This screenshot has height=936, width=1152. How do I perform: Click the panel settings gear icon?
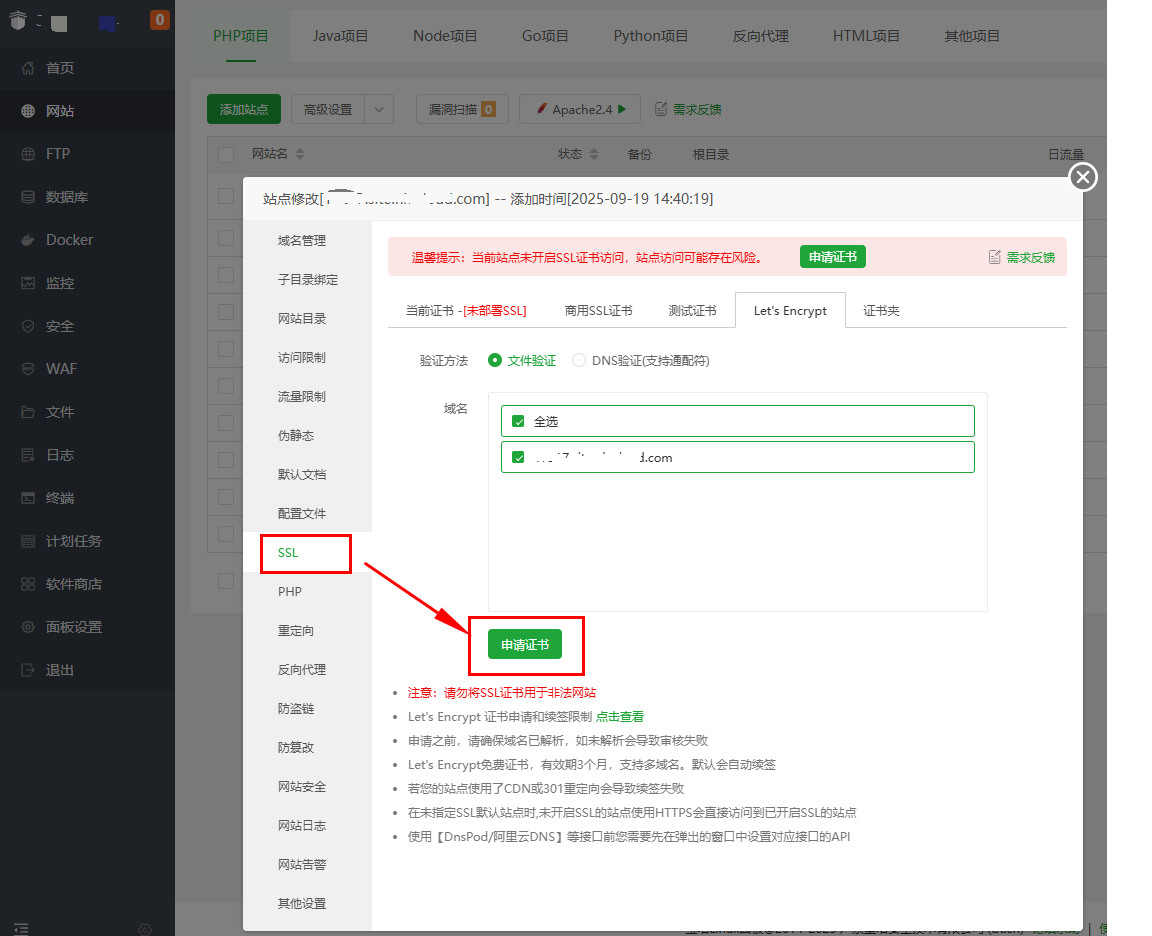point(28,627)
